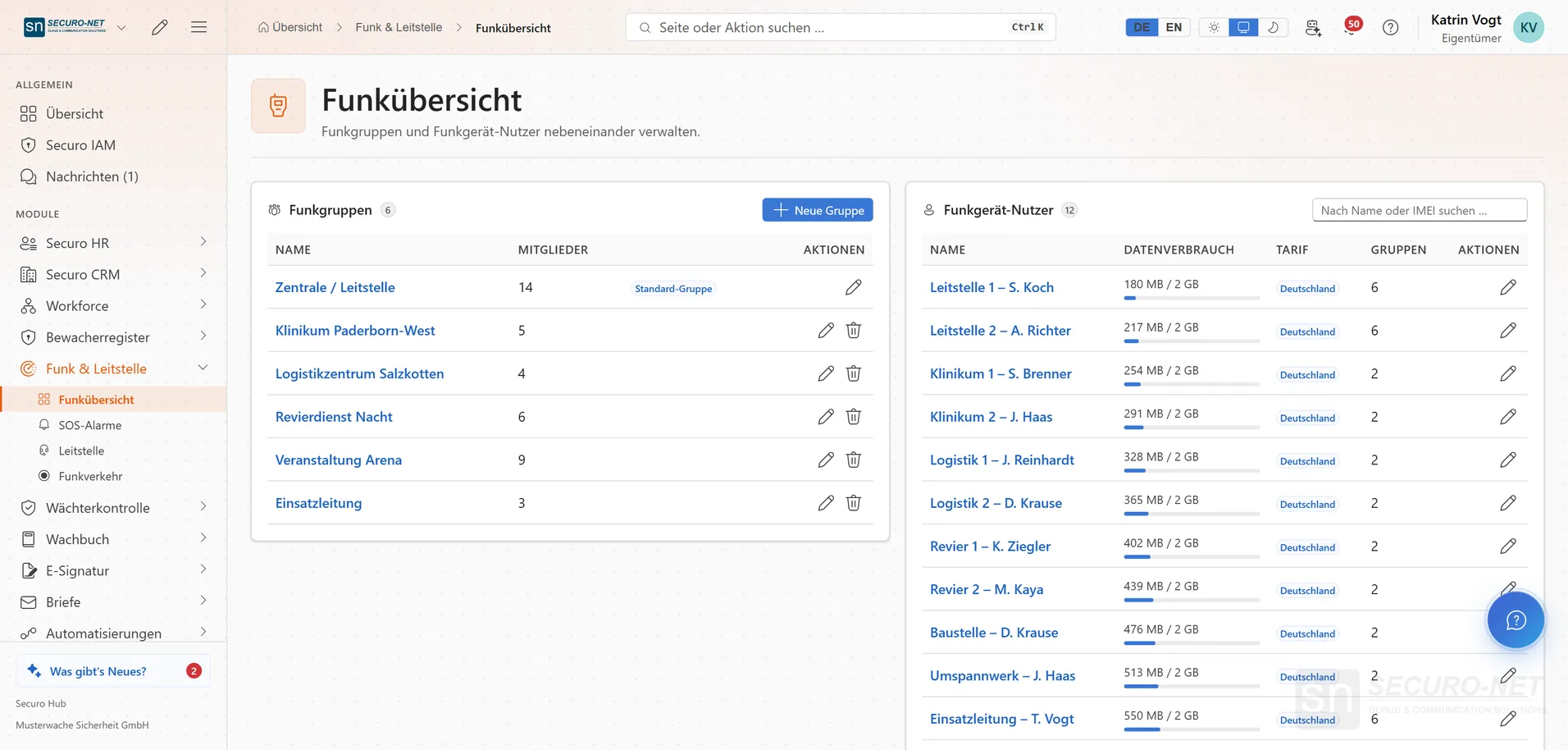Click the 550 MB data usage bar
This screenshot has height=750, width=1568.
click(x=1192, y=729)
